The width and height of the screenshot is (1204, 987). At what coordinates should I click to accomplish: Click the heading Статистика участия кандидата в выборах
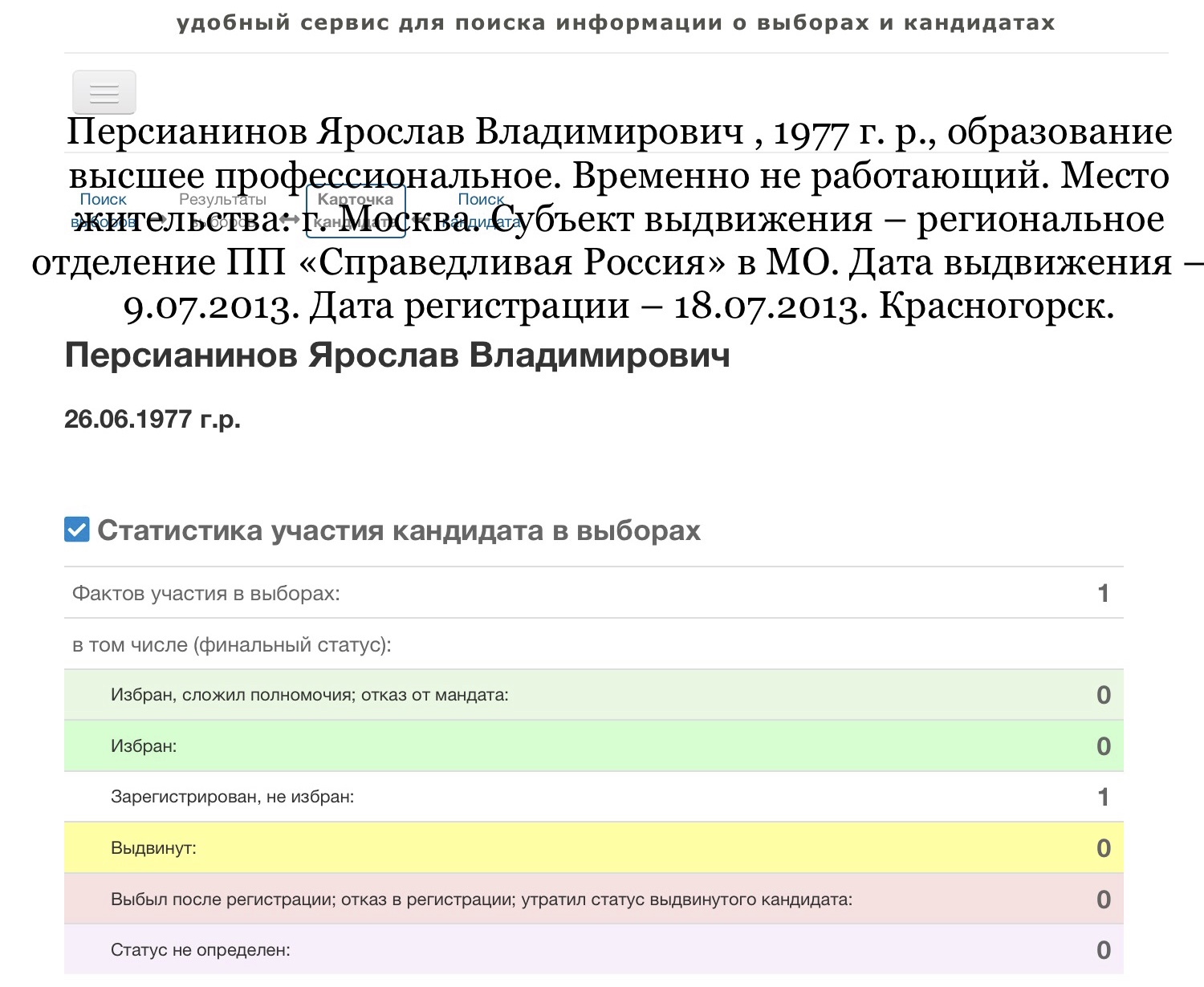pos(399,530)
